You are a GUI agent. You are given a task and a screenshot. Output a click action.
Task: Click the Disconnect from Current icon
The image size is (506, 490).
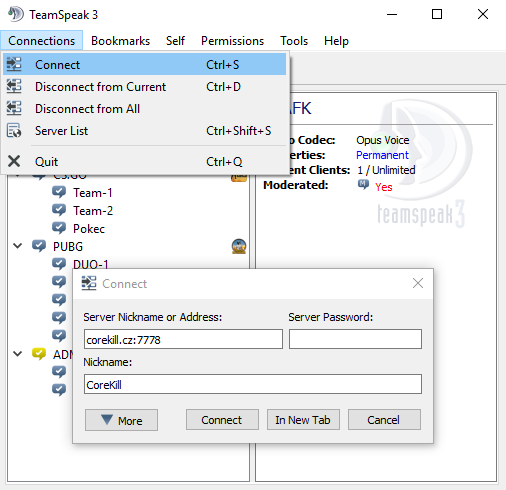pos(14,86)
